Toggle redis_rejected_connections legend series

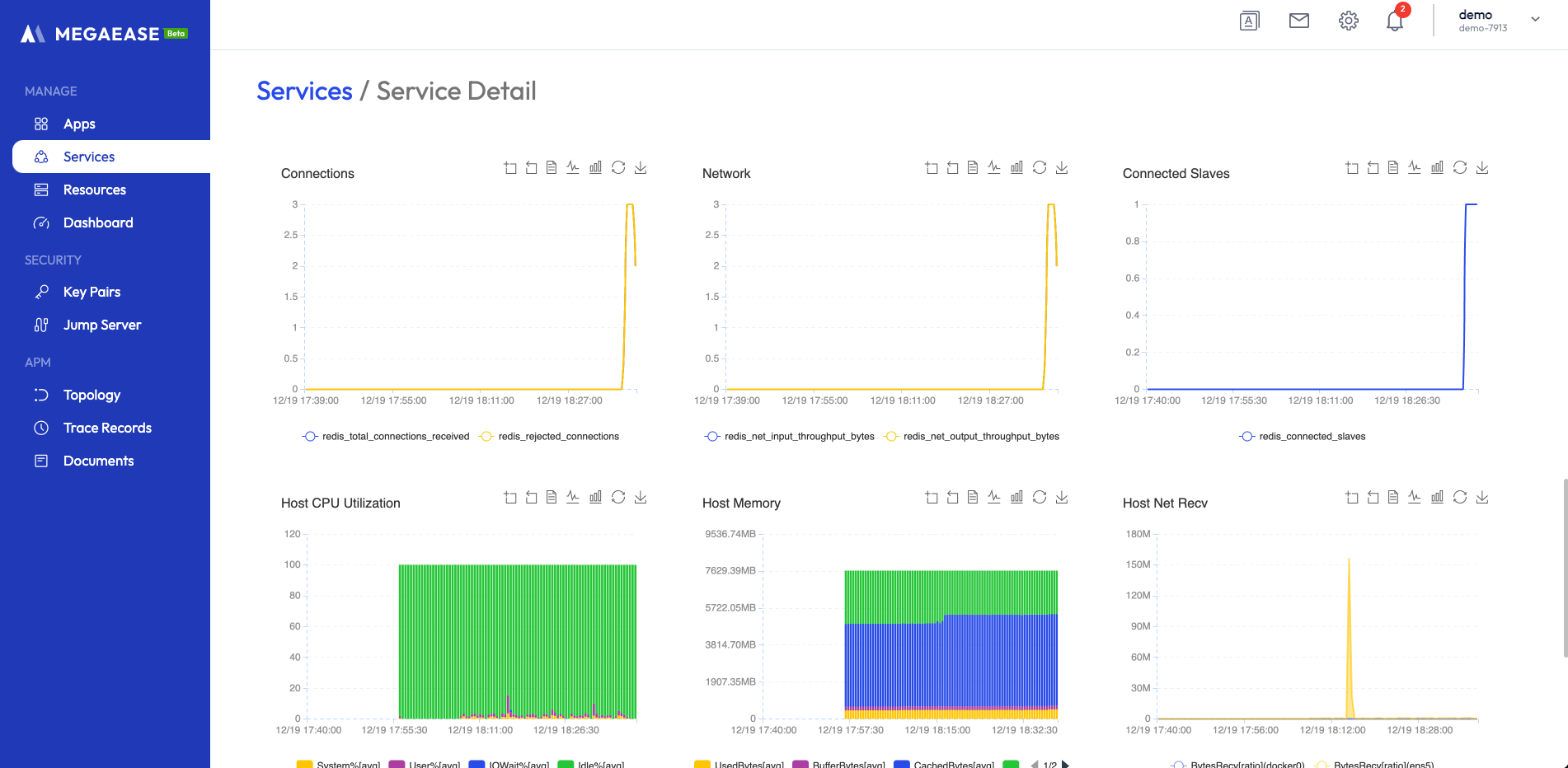coord(549,437)
